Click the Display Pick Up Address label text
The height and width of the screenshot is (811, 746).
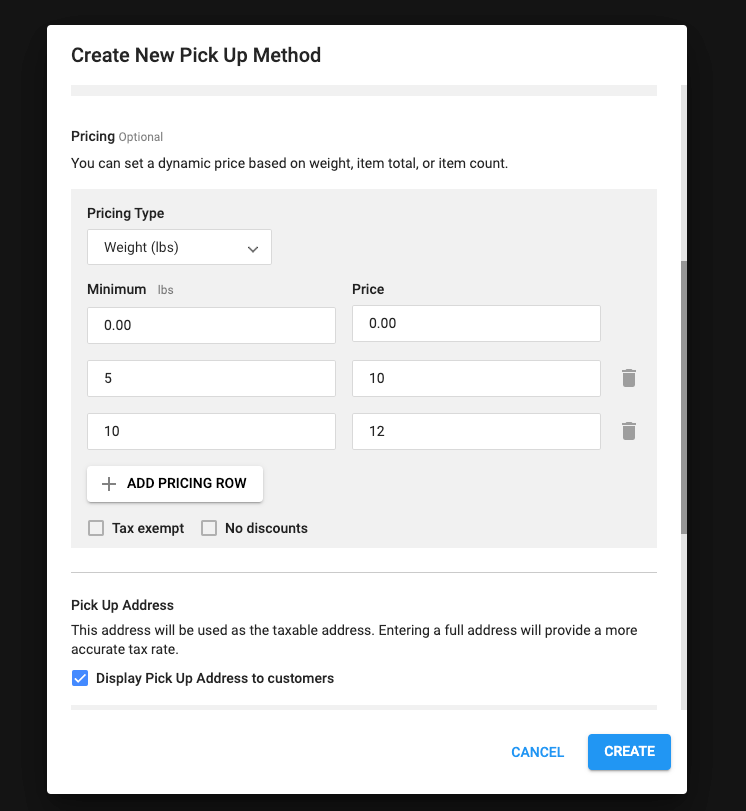pos(215,678)
